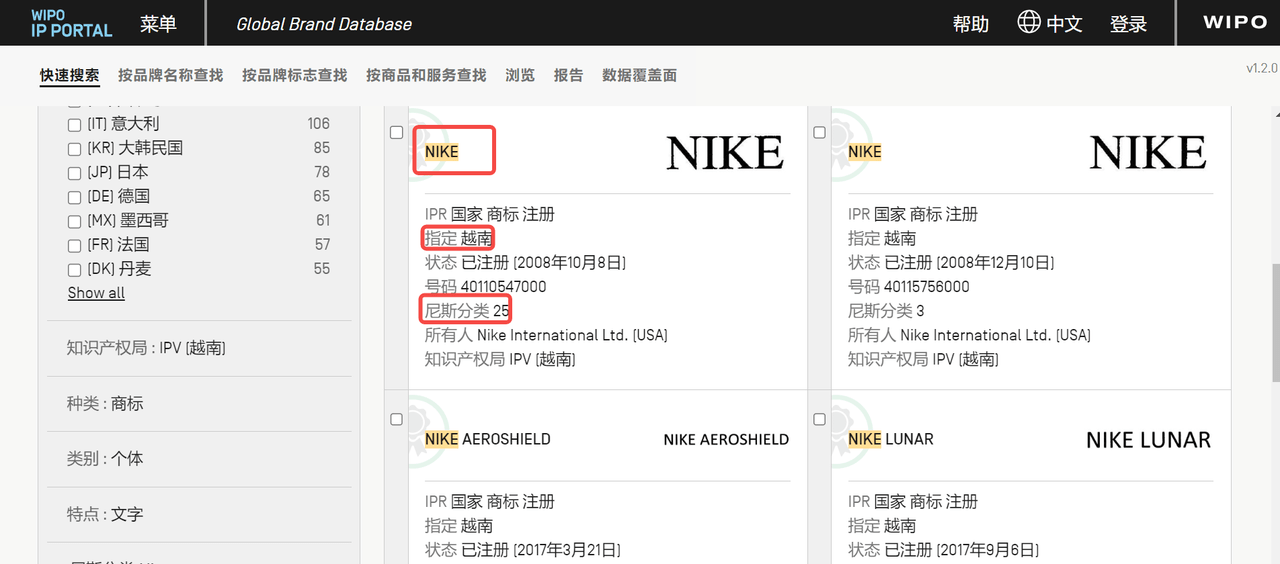Check the [IT] 意大利 filter checkbox
Screen dimensions: 1280x564
coord(74,125)
